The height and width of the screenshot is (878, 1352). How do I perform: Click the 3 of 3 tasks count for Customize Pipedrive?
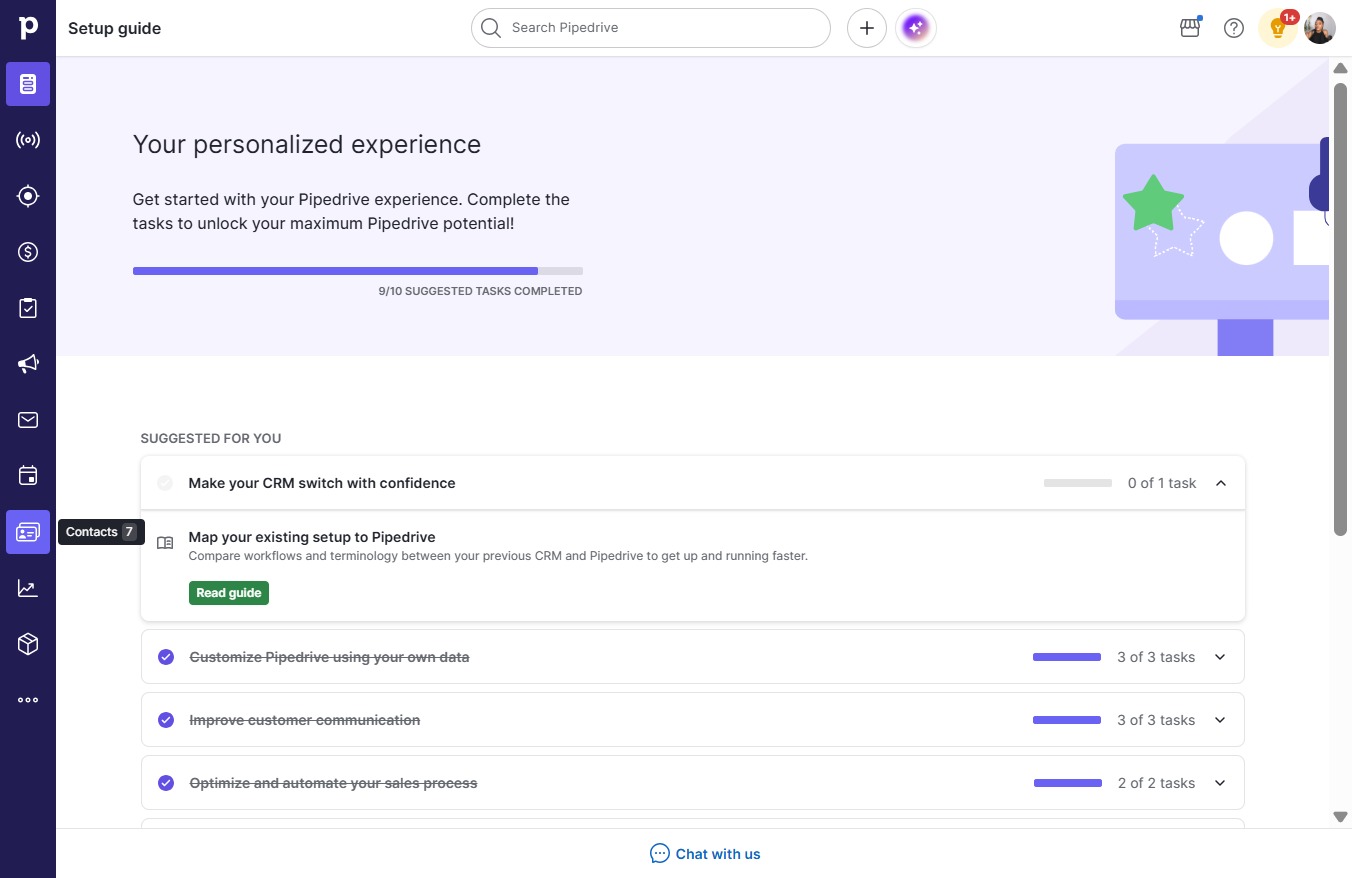[1156, 657]
